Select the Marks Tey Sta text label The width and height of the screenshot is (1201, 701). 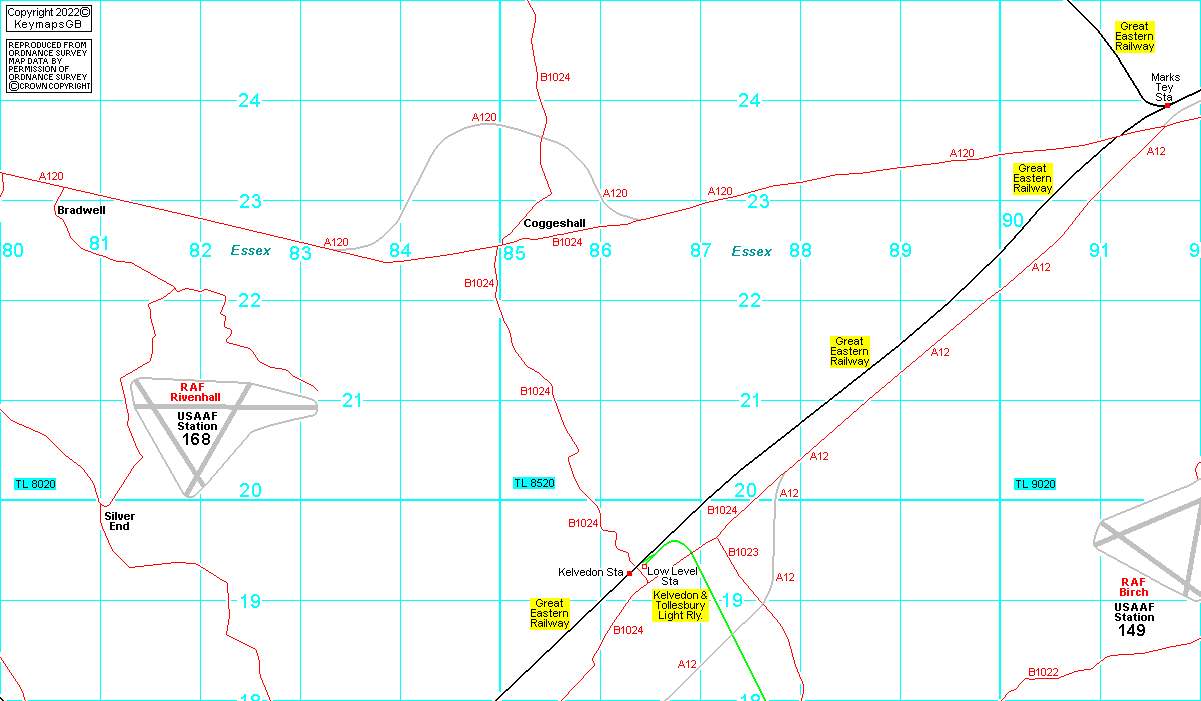[1165, 87]
